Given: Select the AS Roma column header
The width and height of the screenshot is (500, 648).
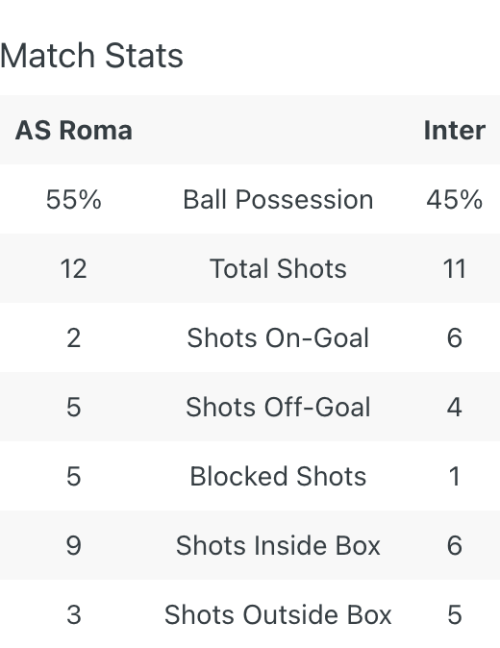Looking at the screenshot, I should pyautogui.click(x=74, y=130).
